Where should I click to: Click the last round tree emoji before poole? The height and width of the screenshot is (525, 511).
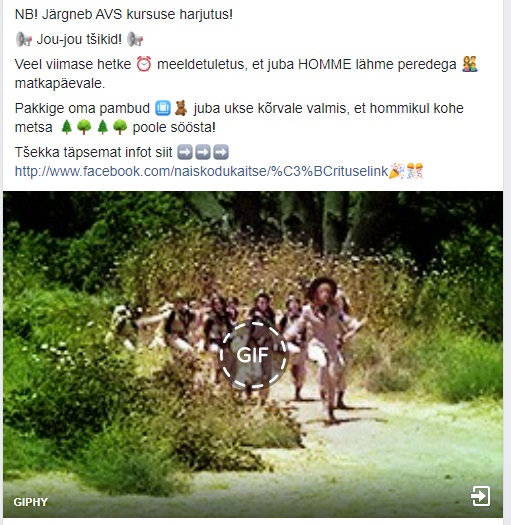pos(120,127)
